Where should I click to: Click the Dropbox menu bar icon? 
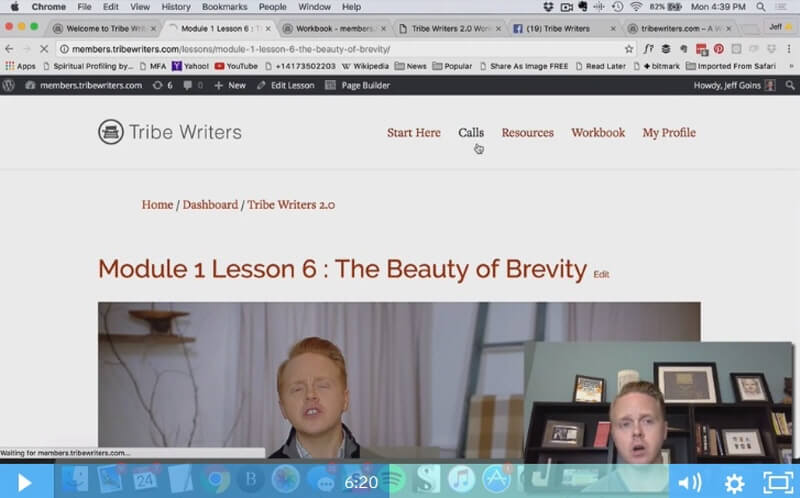548,7
